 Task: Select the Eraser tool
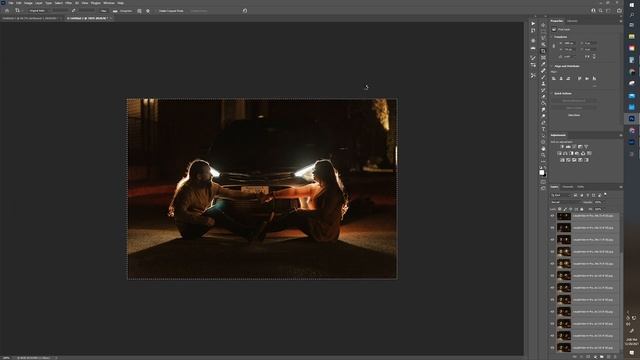tap(543, 96)
